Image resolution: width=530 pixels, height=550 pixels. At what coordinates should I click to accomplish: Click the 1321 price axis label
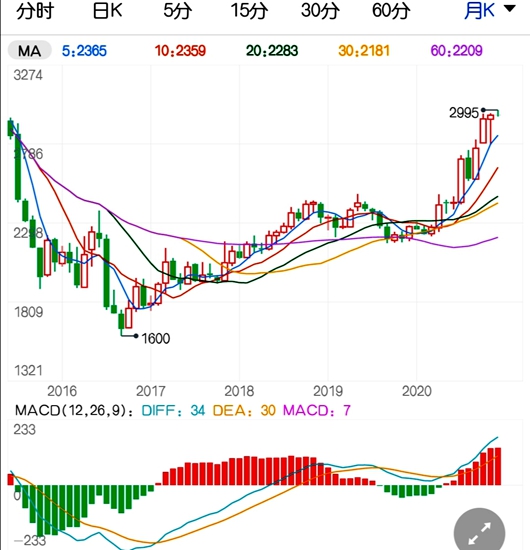[28, 371]
